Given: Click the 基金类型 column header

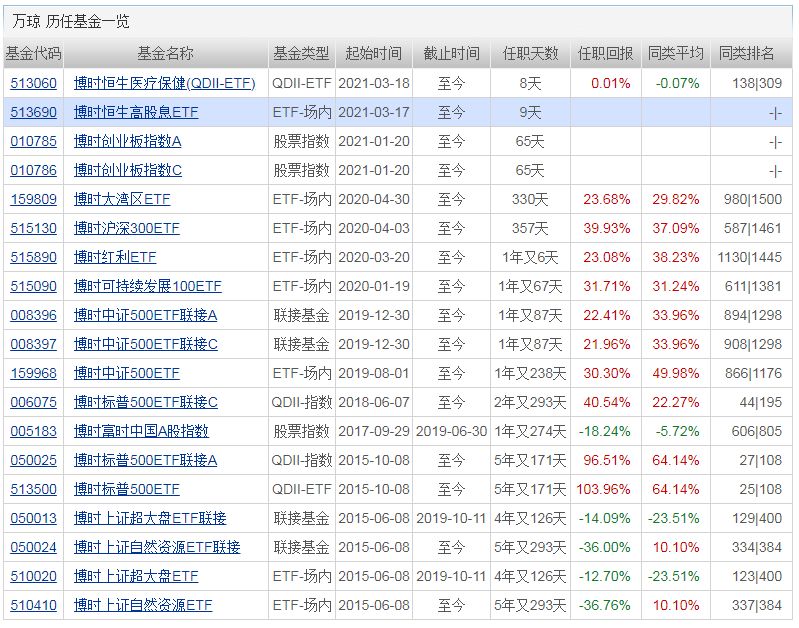Looking at the screenshot, I should tap(302, 54).
